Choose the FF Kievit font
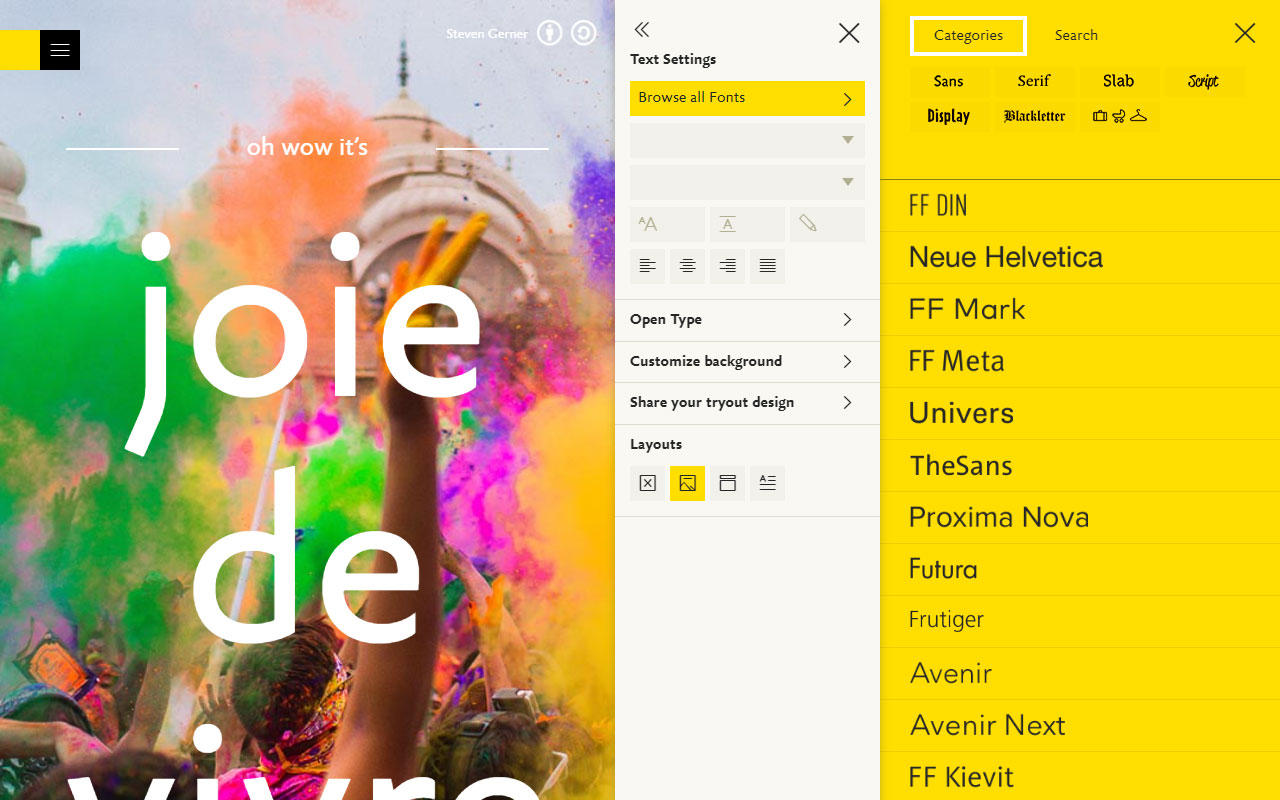 point(1080,777)
